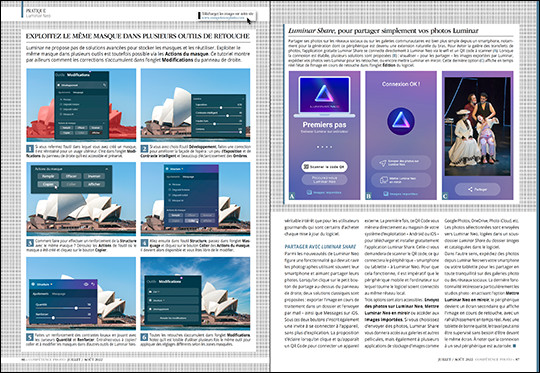Viewport: 540px width, 373px height.
Task: Toggle the eye icon in the Structure panel
Action: (x=86, y=284)
